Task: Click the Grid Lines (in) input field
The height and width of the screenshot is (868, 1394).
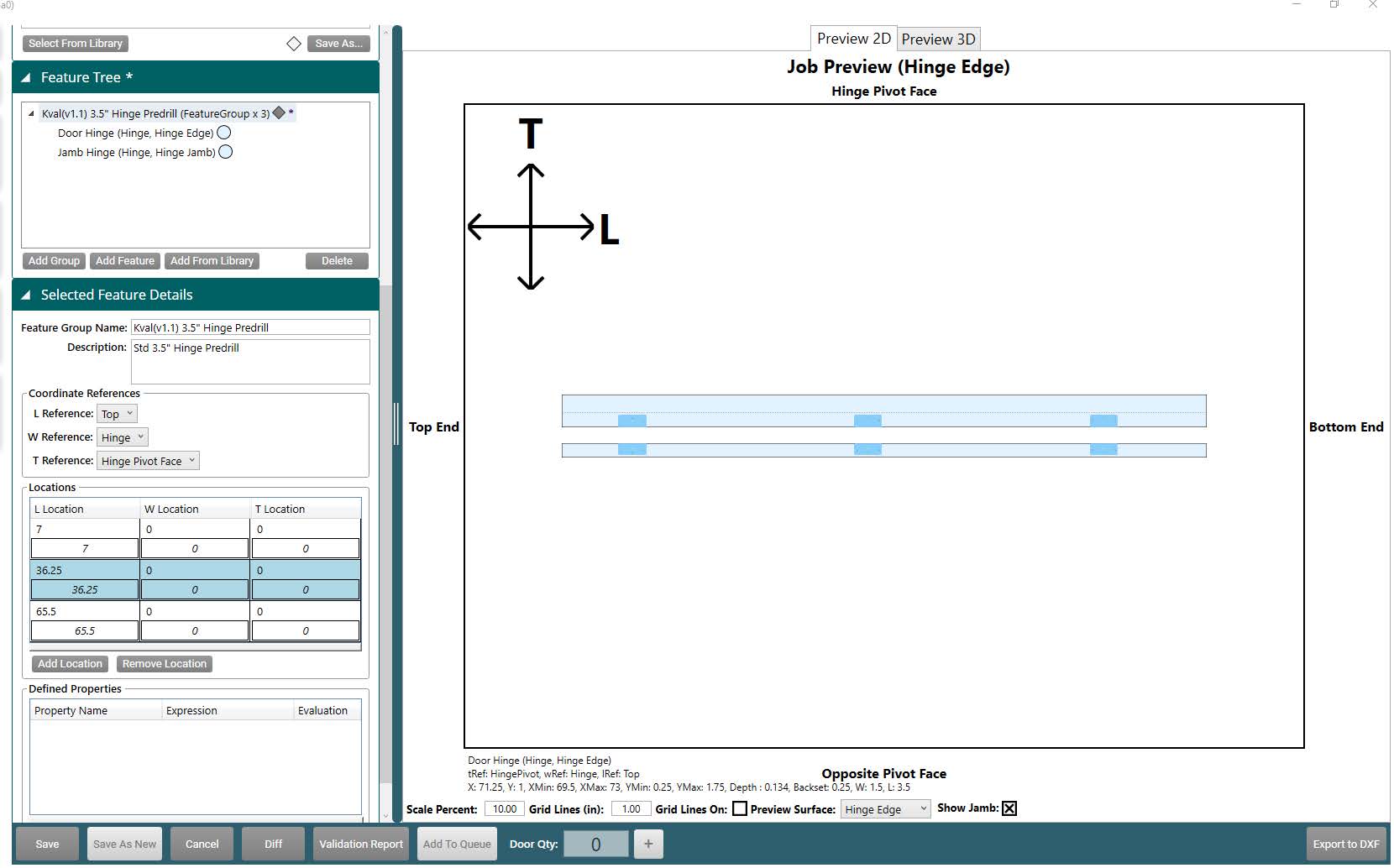Action: (631, 809)
